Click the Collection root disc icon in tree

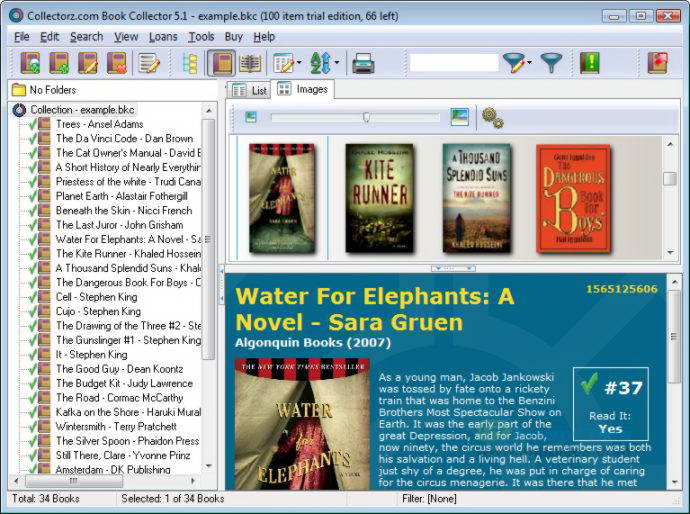[19, 110]
